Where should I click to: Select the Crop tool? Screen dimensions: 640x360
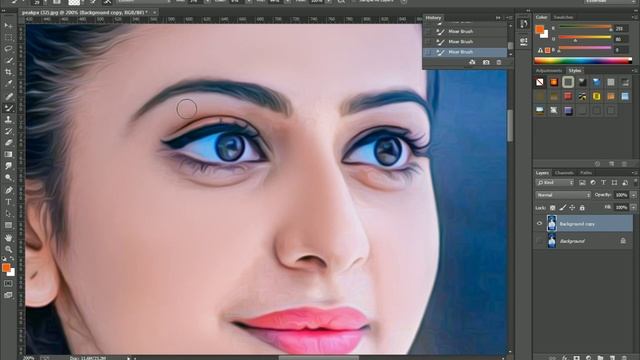point(8,72)
